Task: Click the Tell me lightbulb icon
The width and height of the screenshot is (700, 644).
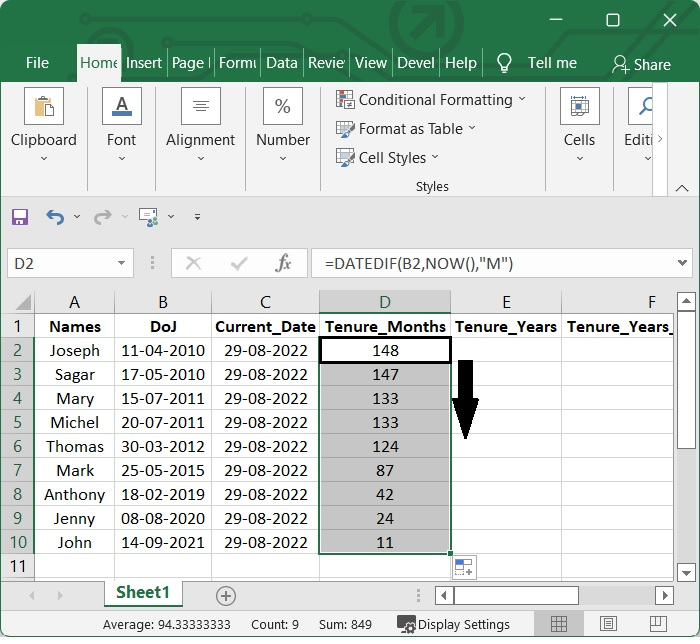Action: [505, 63]
